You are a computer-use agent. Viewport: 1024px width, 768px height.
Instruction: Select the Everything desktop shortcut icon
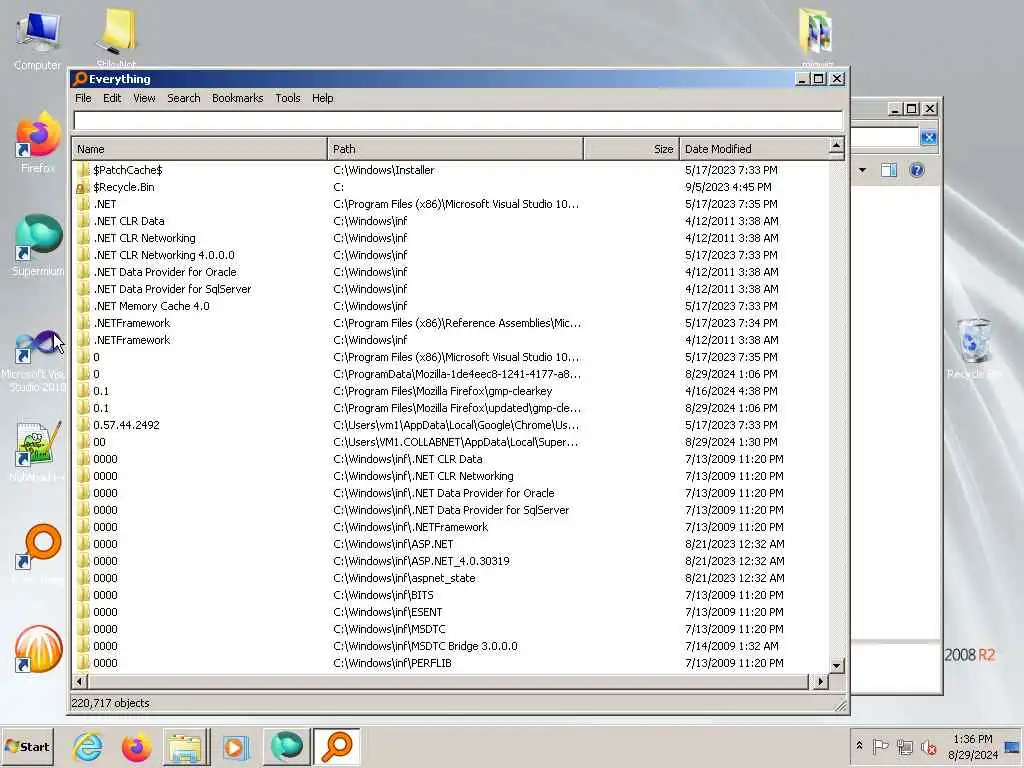[x=39, y=547]
